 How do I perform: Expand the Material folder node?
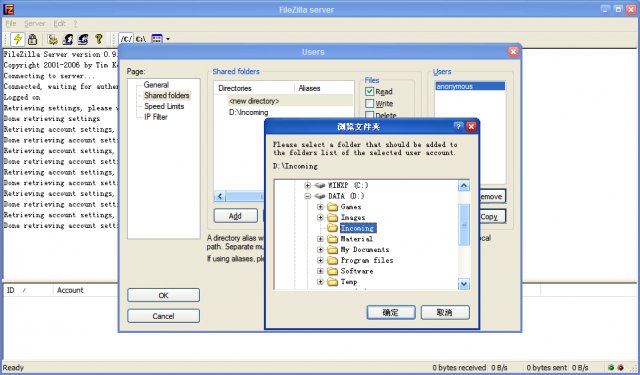tap(320, 239)
